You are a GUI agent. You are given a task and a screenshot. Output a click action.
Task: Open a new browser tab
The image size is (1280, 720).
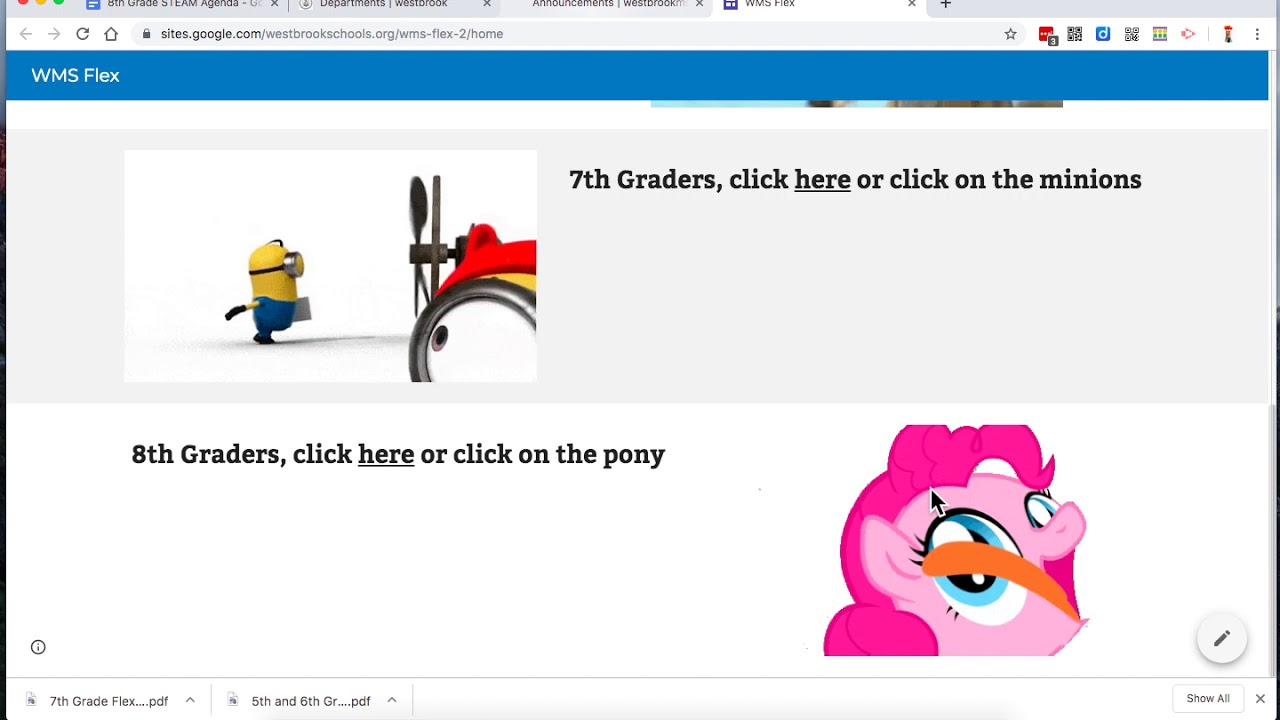(945, 4)
